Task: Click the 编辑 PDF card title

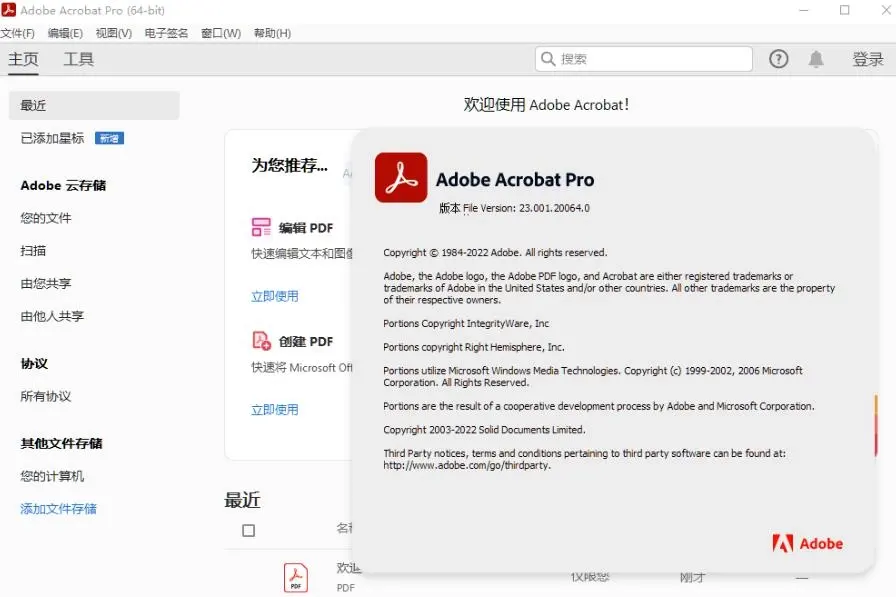Action: [306, 227]
